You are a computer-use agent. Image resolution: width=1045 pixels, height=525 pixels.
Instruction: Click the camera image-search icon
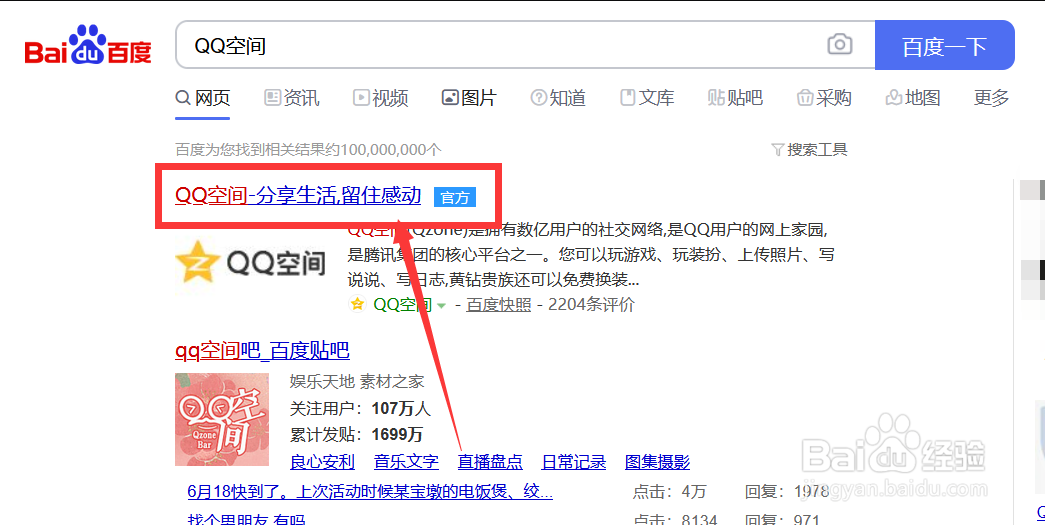pyautogui.click(x=840, y=45)
